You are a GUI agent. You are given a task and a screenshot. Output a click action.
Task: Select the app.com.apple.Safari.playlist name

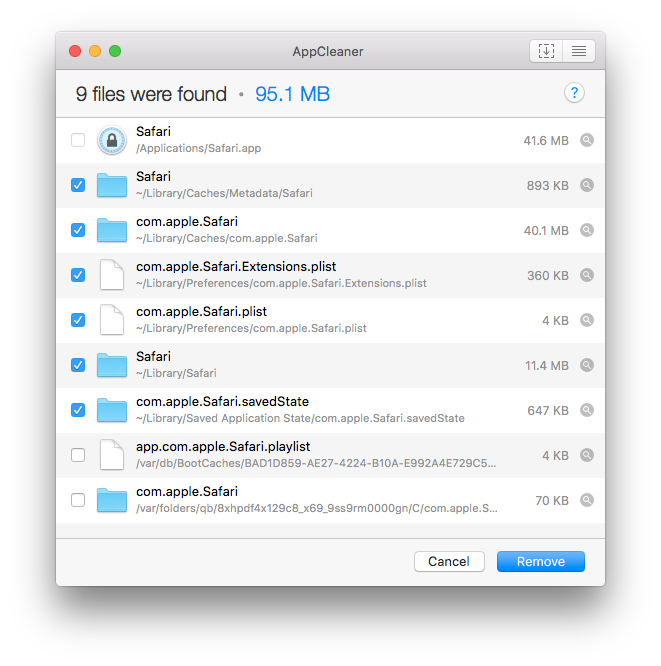pyautogui.click(x=223, y=447)
